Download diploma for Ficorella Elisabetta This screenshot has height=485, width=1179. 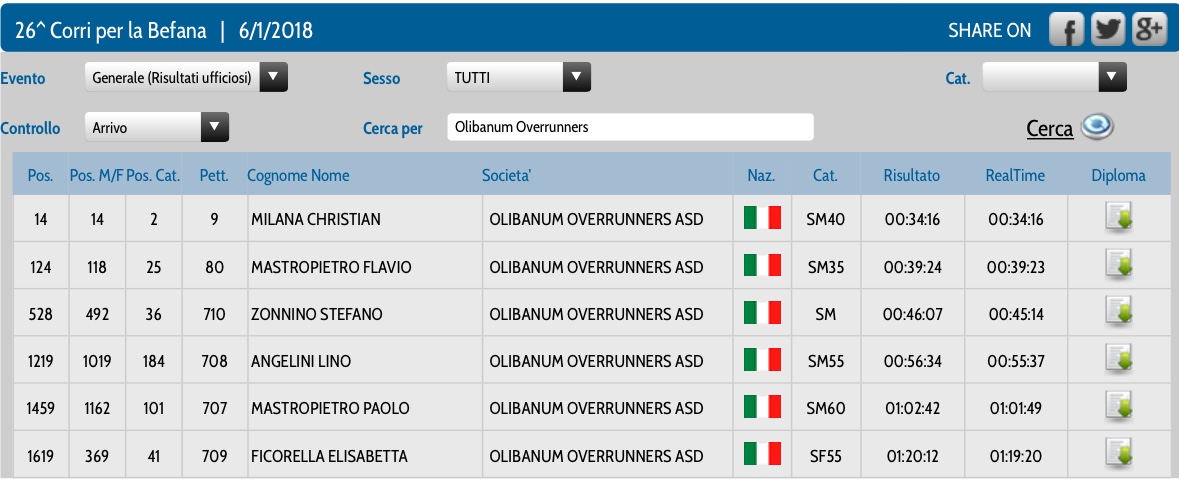[1119, 455]
